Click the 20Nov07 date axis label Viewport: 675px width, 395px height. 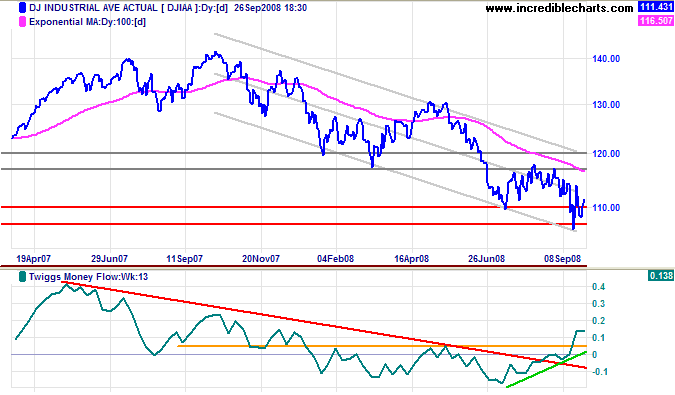point(261,259)
